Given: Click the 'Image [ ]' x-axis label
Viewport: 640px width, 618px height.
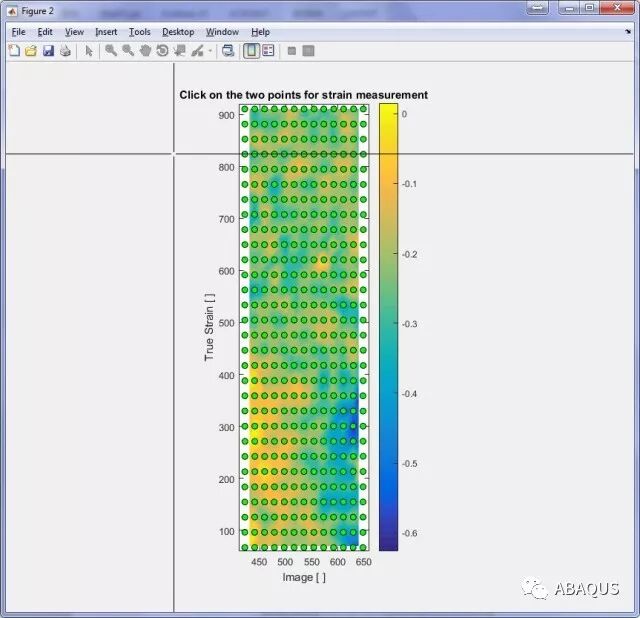Looking at the screenshot, I should click(x=304, y=577).
